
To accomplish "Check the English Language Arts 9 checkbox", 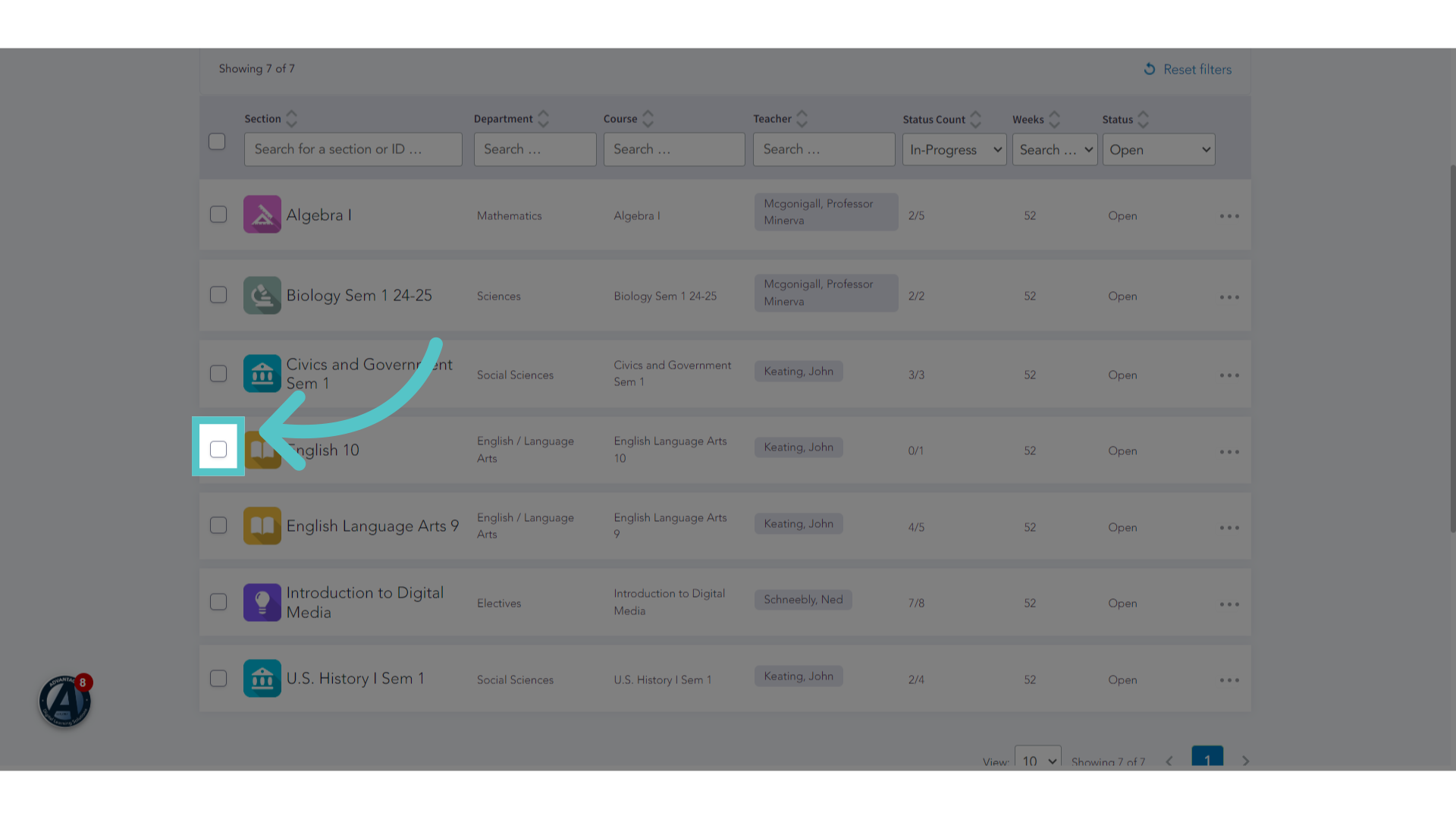I will click(218, 526).
